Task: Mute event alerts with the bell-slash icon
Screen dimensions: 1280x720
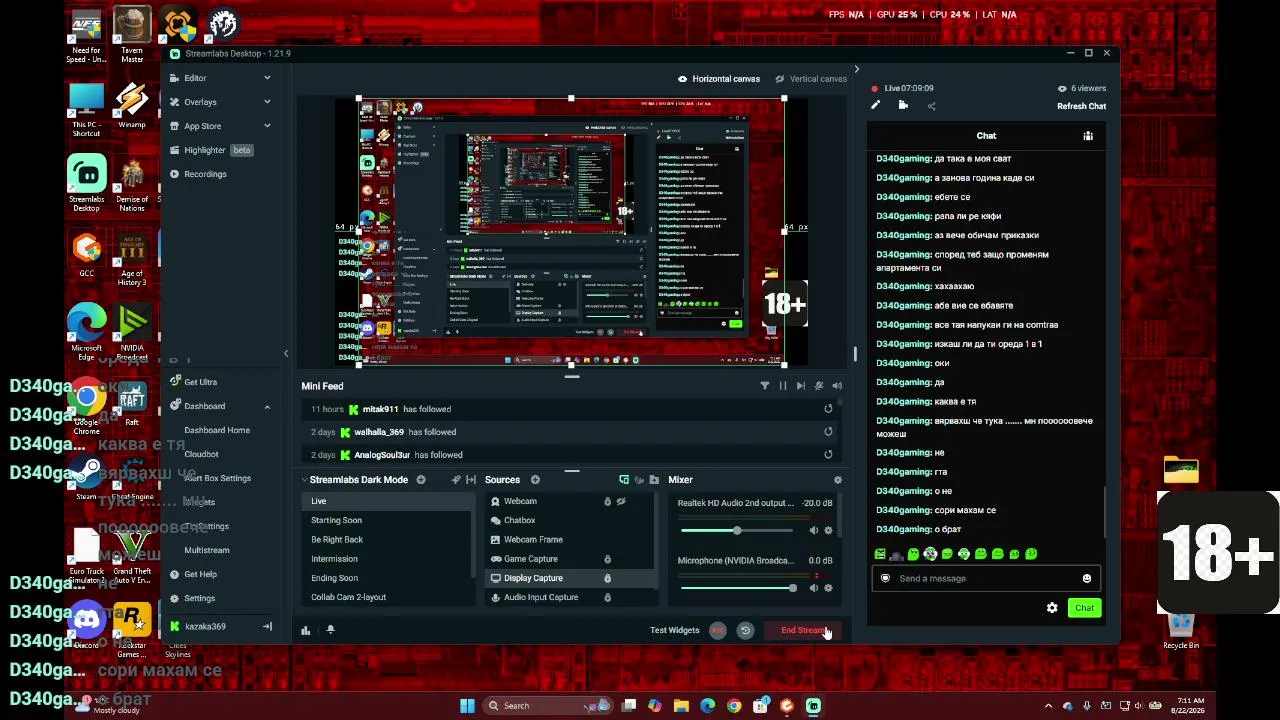Action: [819, 386]
